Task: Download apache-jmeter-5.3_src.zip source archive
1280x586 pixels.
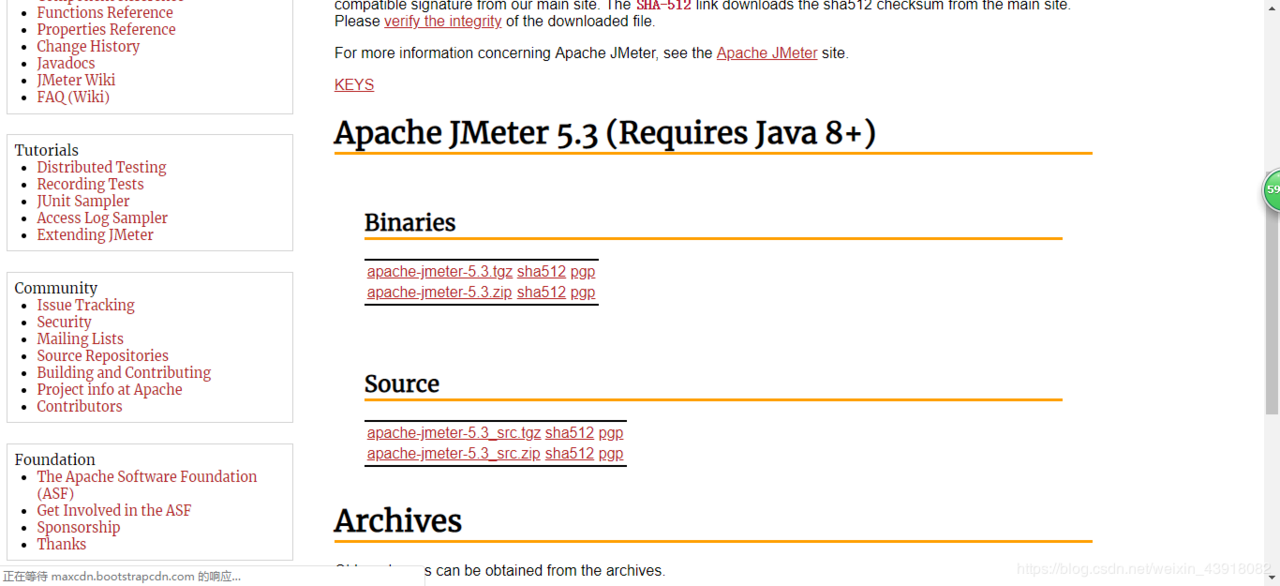Action: tap(453, 454)
